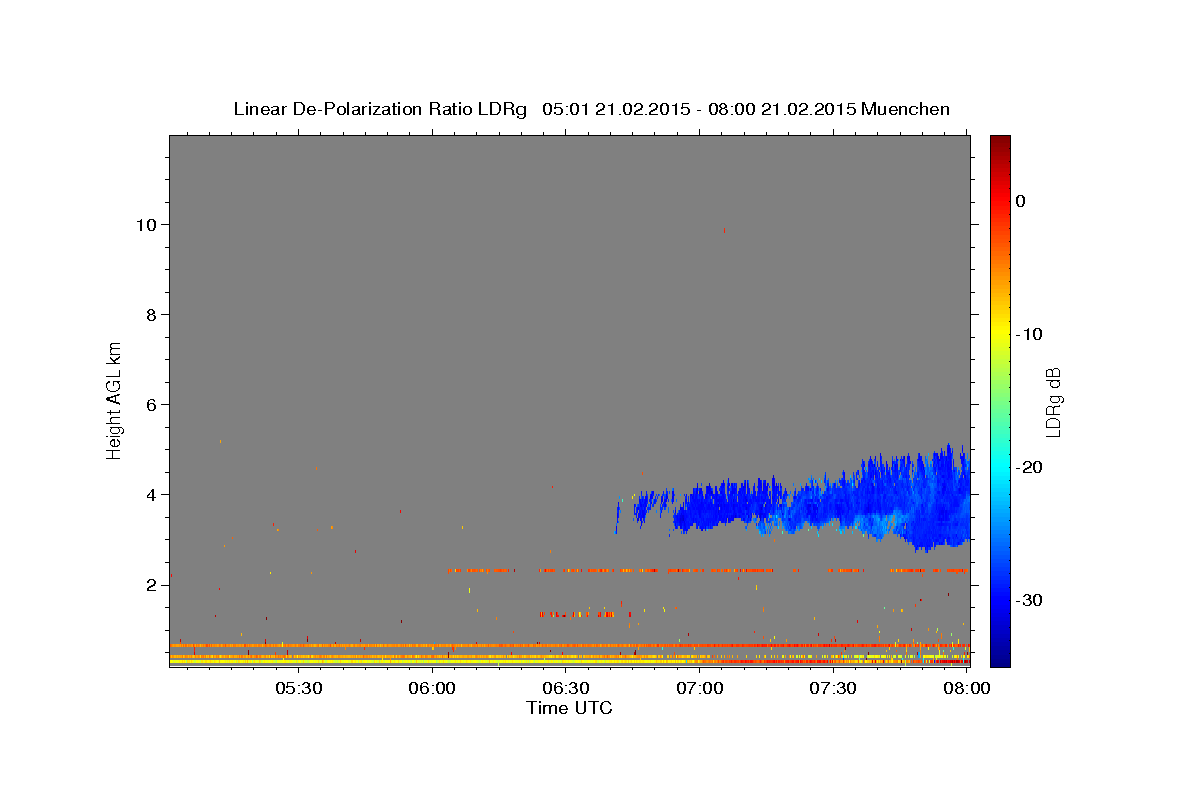Click the isolated red dot near 10 km
Screen dimensions: 1200x800
point(724,230)
